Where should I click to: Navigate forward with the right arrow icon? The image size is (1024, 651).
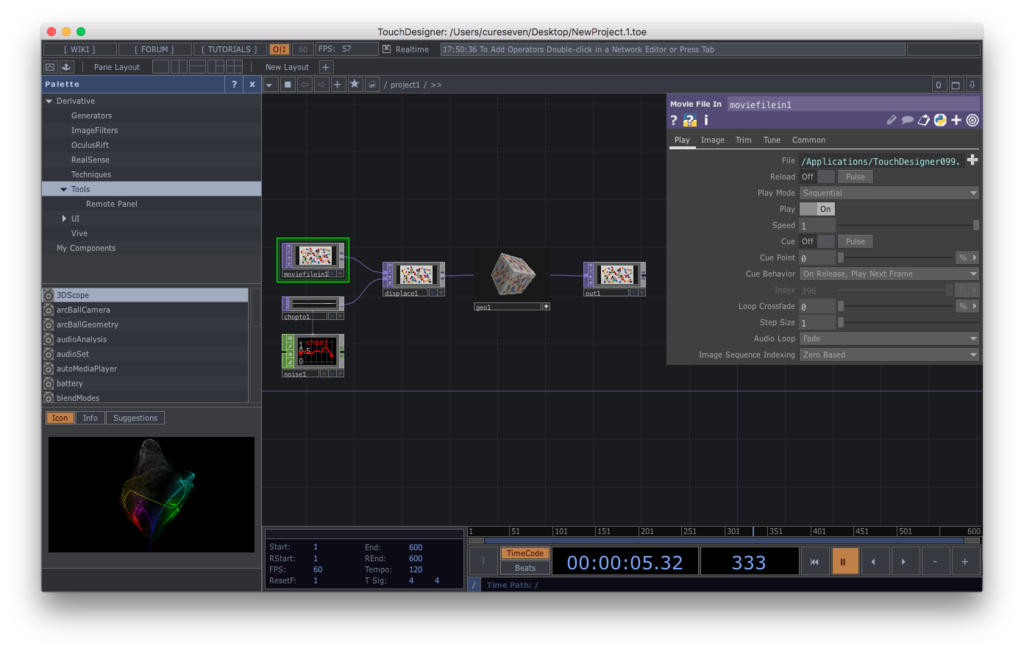tap(321, 84)
